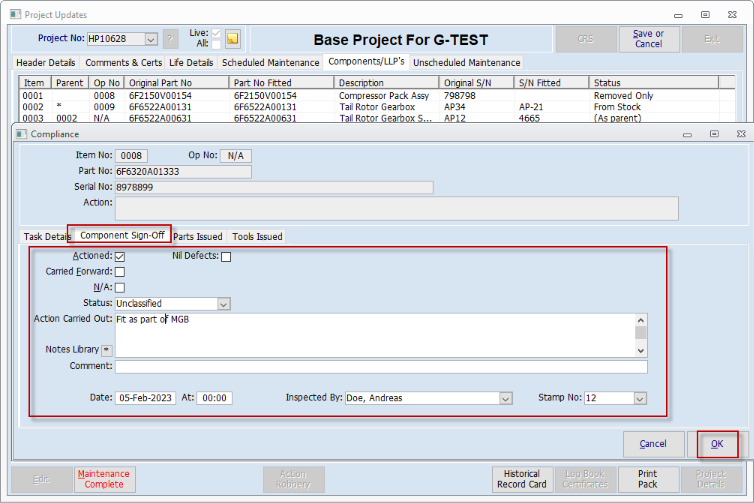The height and width of the screenshot is (503, 754).
Task: Click the Op No field N/A
Action: 236,156
